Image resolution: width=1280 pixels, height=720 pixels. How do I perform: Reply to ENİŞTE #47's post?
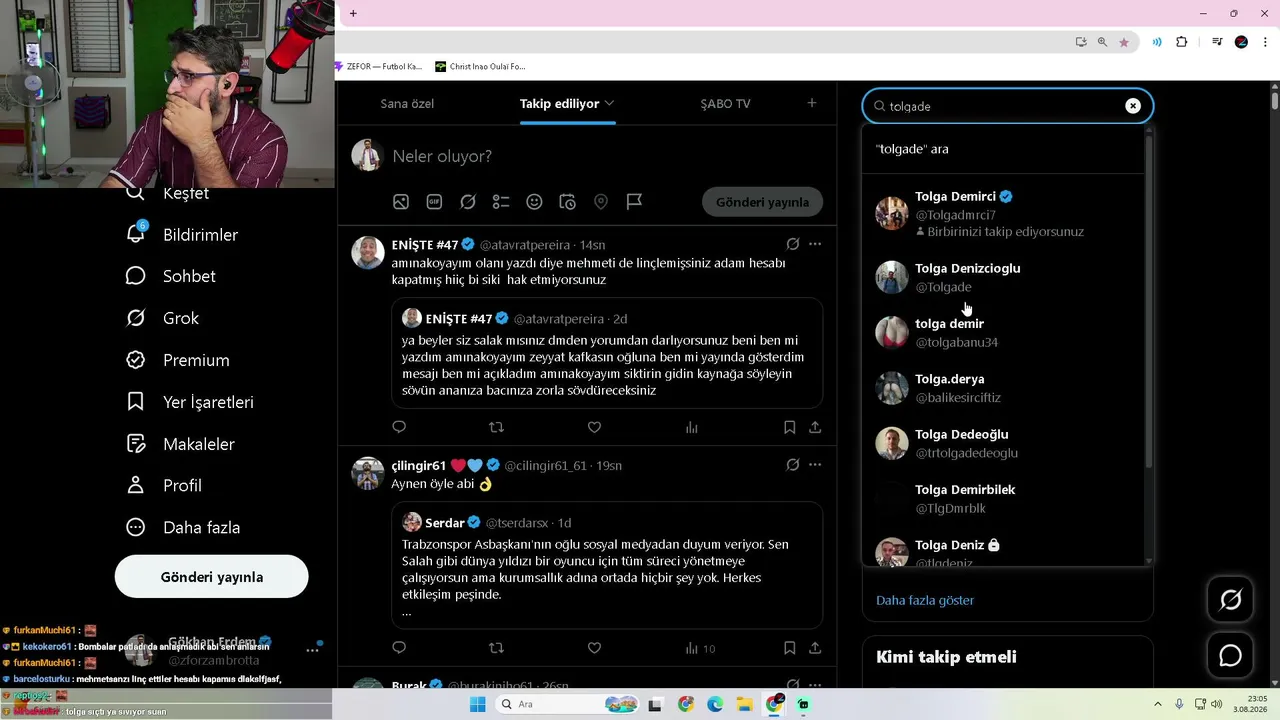point(399,427)
